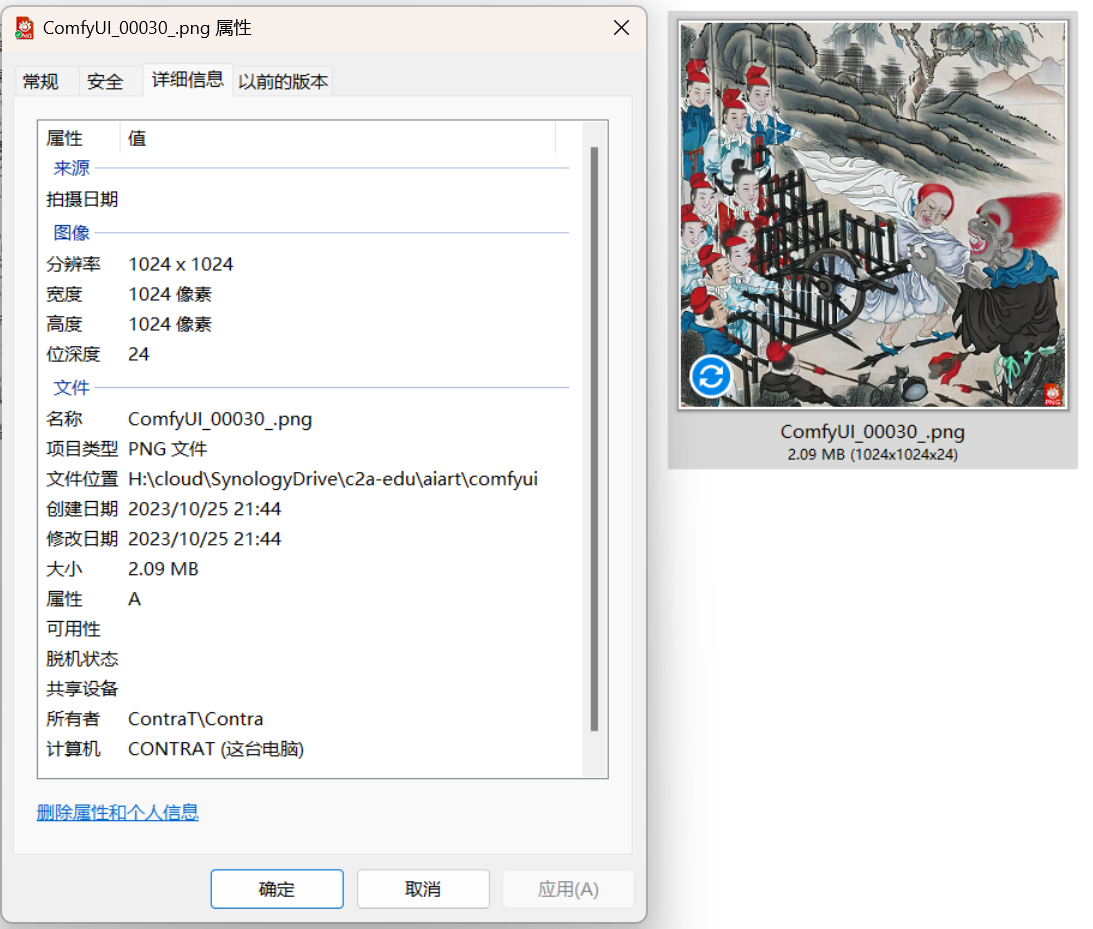The height and width of the screenshot is (929, 1093).
Task: Go to the 以前的版本 tab
Action: (283, 82)
